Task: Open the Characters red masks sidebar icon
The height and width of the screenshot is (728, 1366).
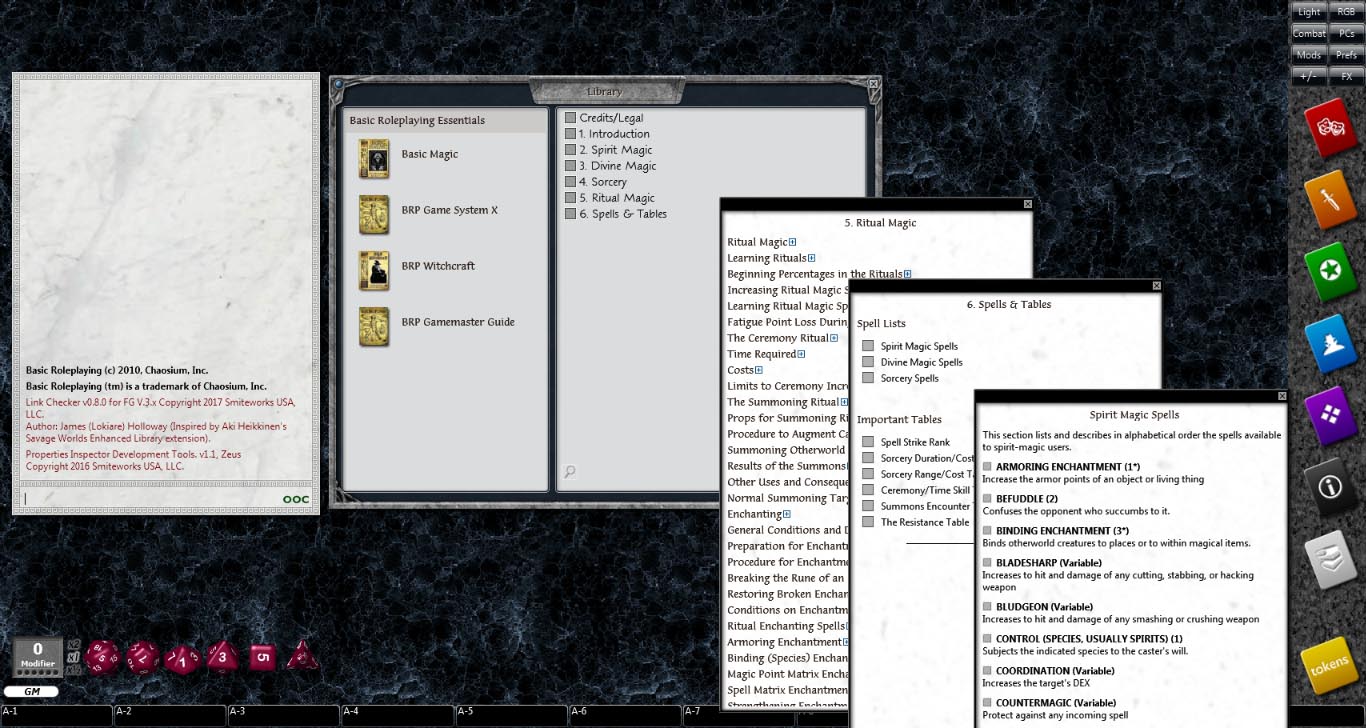Action: pos(1328,127)
